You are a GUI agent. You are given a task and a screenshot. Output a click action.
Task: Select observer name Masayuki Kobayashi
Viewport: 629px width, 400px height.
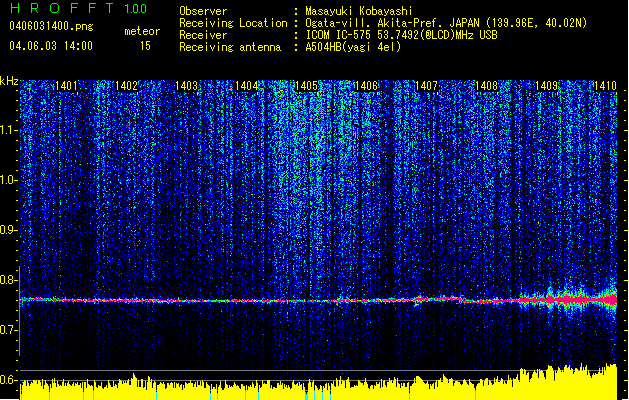pyautogui.click(x=359, y=11)
